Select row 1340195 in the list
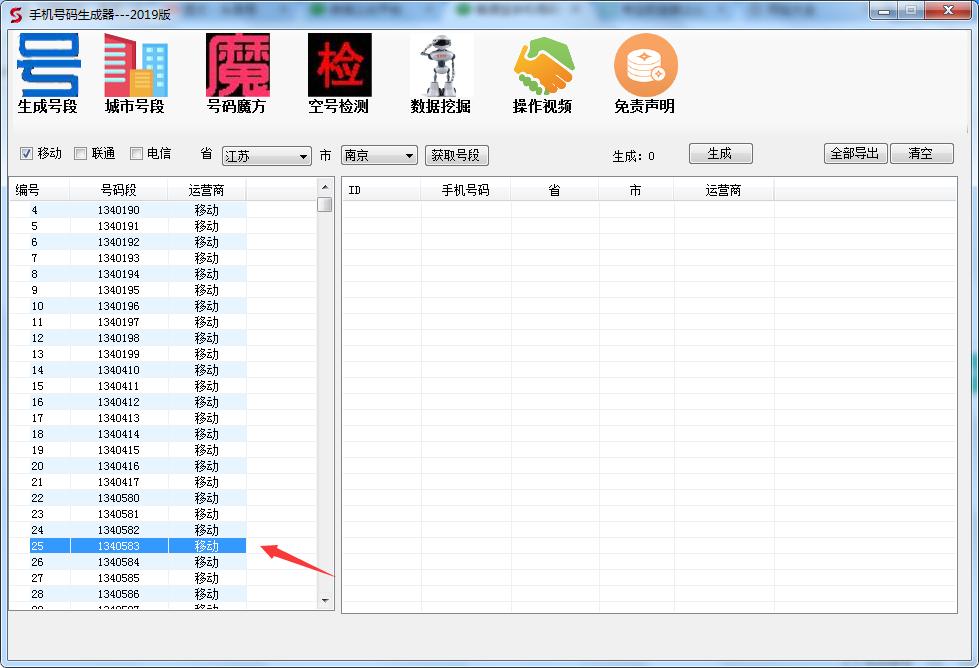The width and height of the screenshot is (979, 668). pyautogui.click(x=128, y=290)
